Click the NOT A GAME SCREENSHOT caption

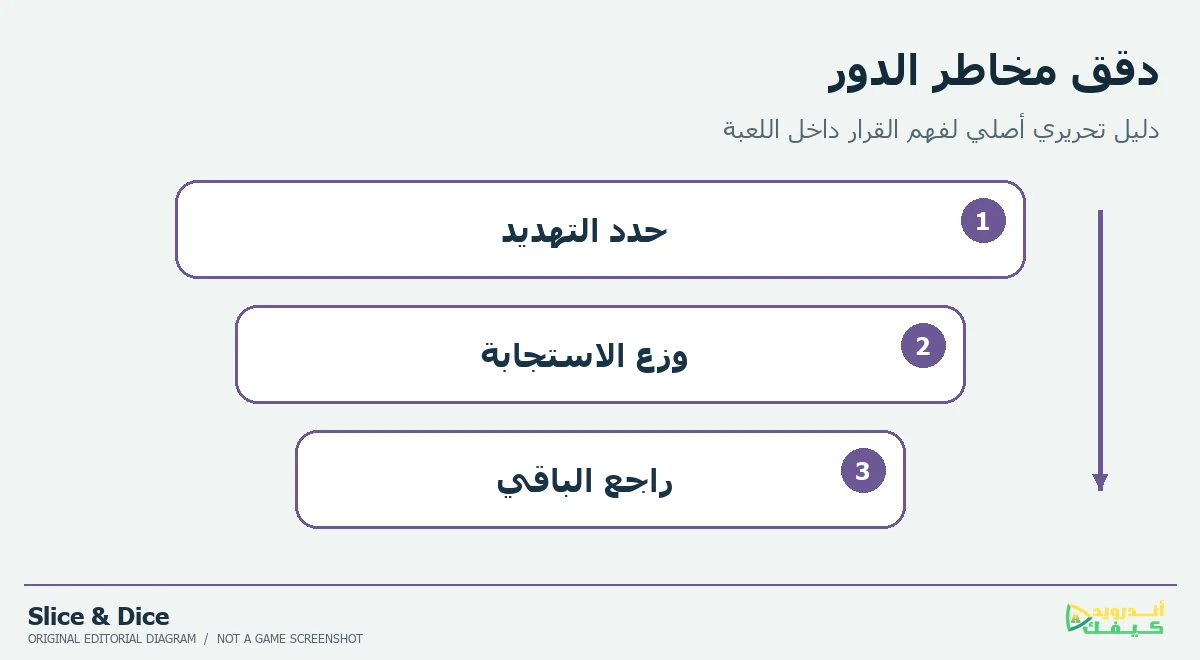[290, 639]
